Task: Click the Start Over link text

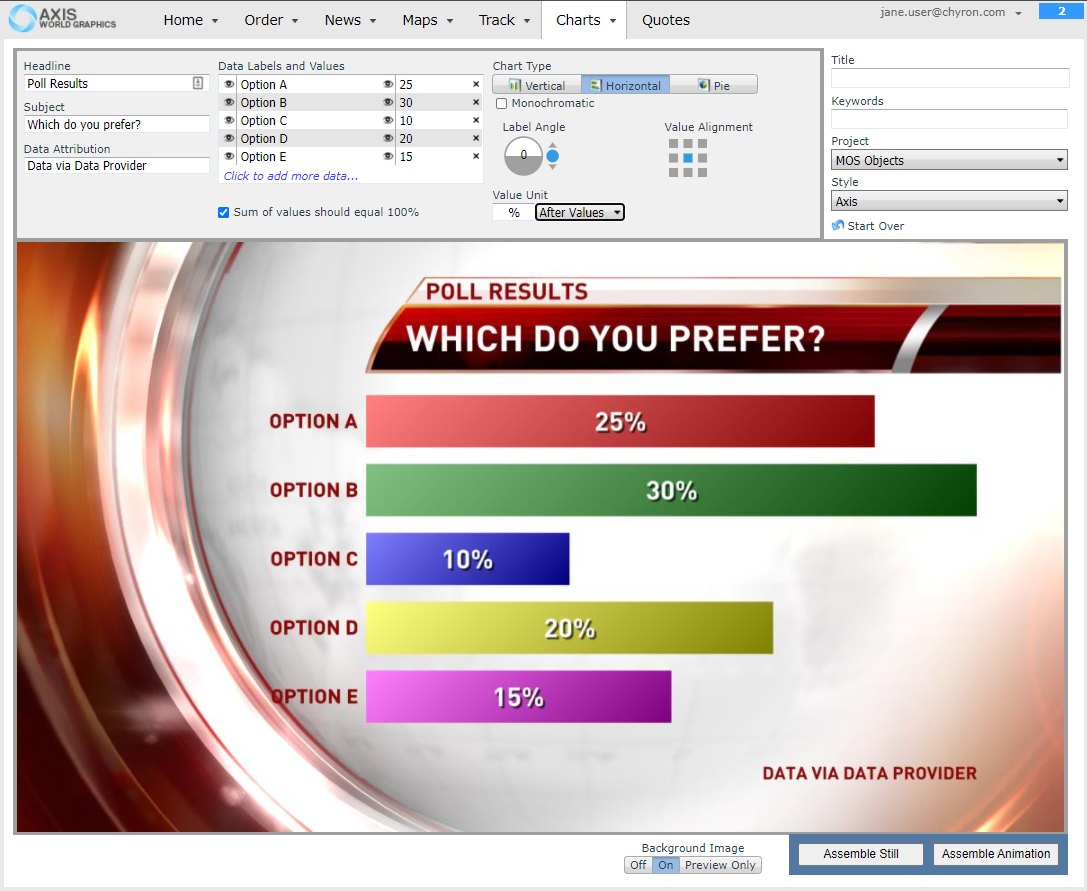Action: (x=876, y=226)
